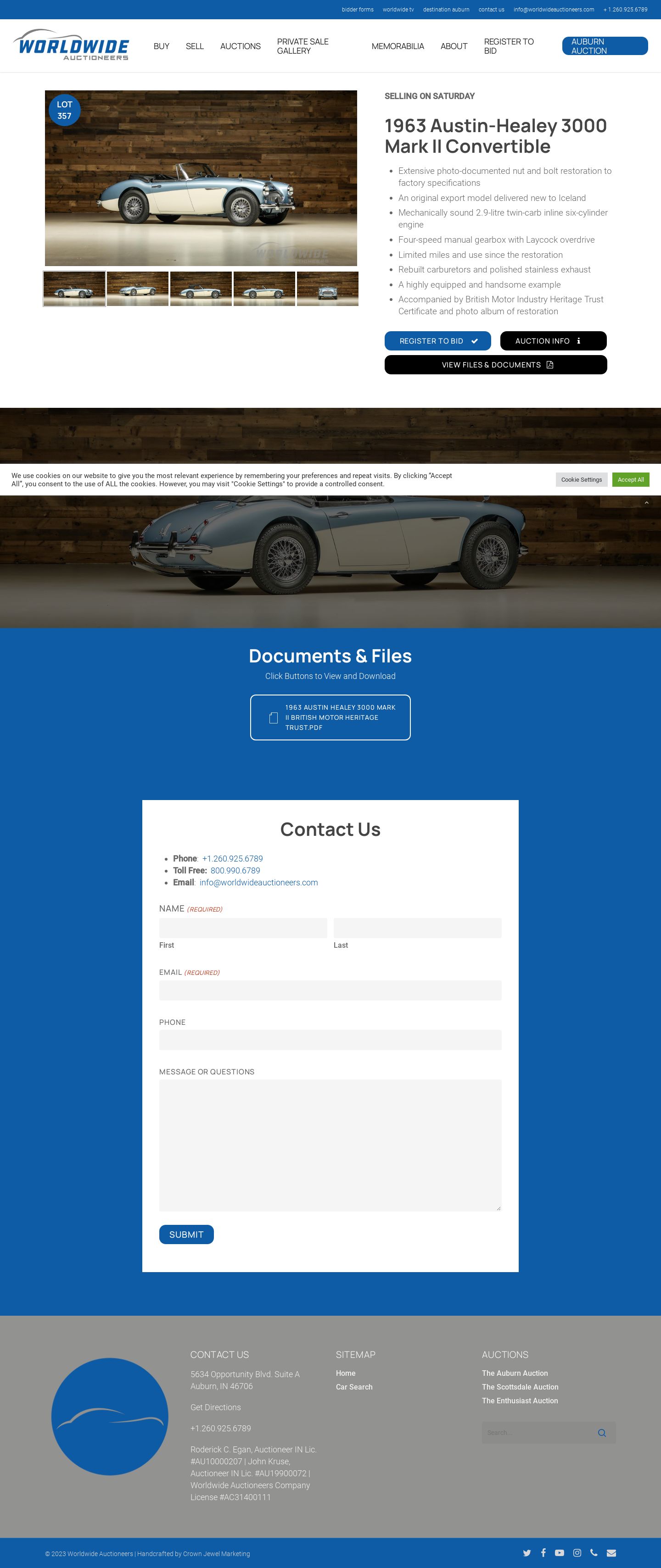Select the fourth car thumbnail
The height and width of the screenshot is (1568, 661).
(264, 289)
